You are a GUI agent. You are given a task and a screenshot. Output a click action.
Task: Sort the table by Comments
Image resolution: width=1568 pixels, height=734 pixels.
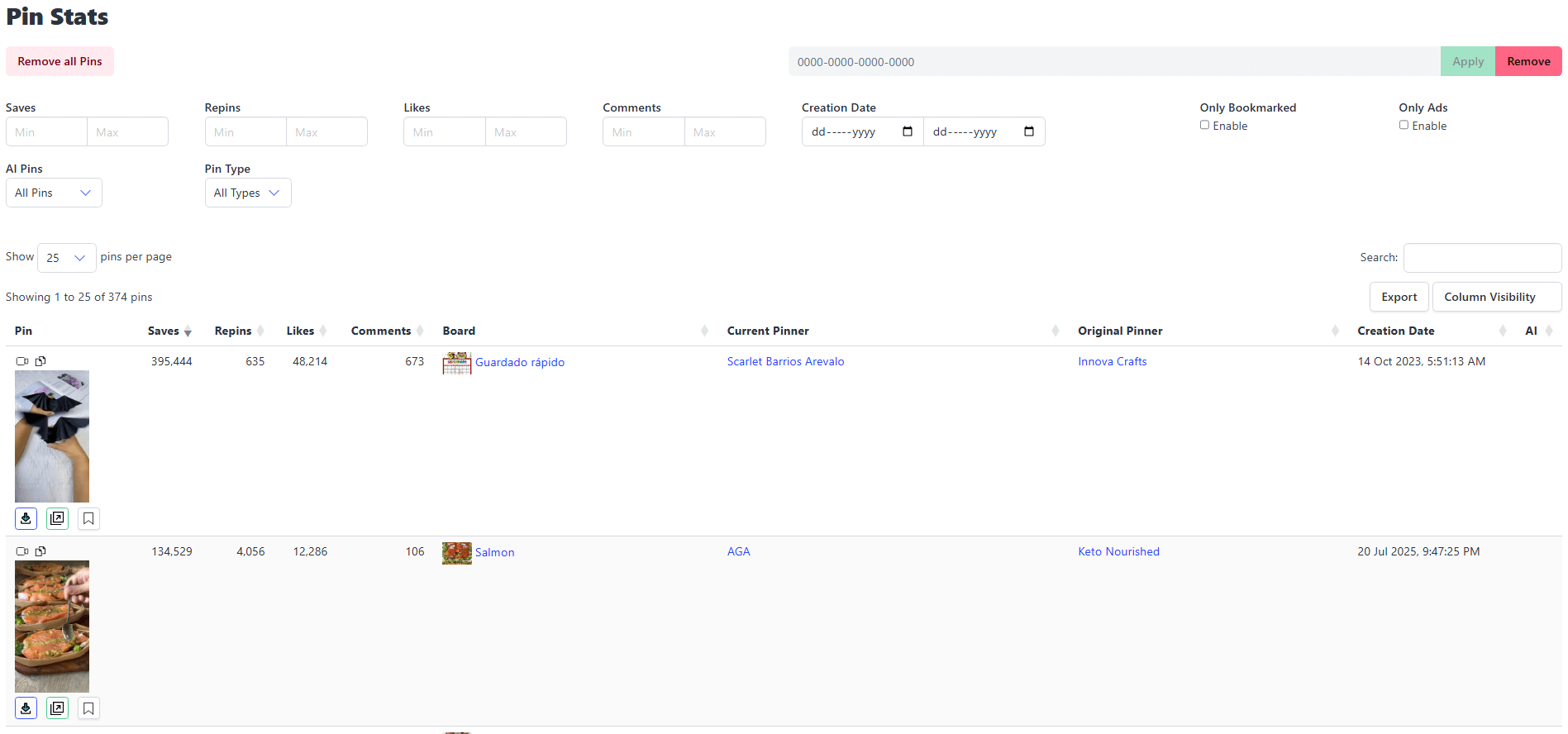coord(387,331)
